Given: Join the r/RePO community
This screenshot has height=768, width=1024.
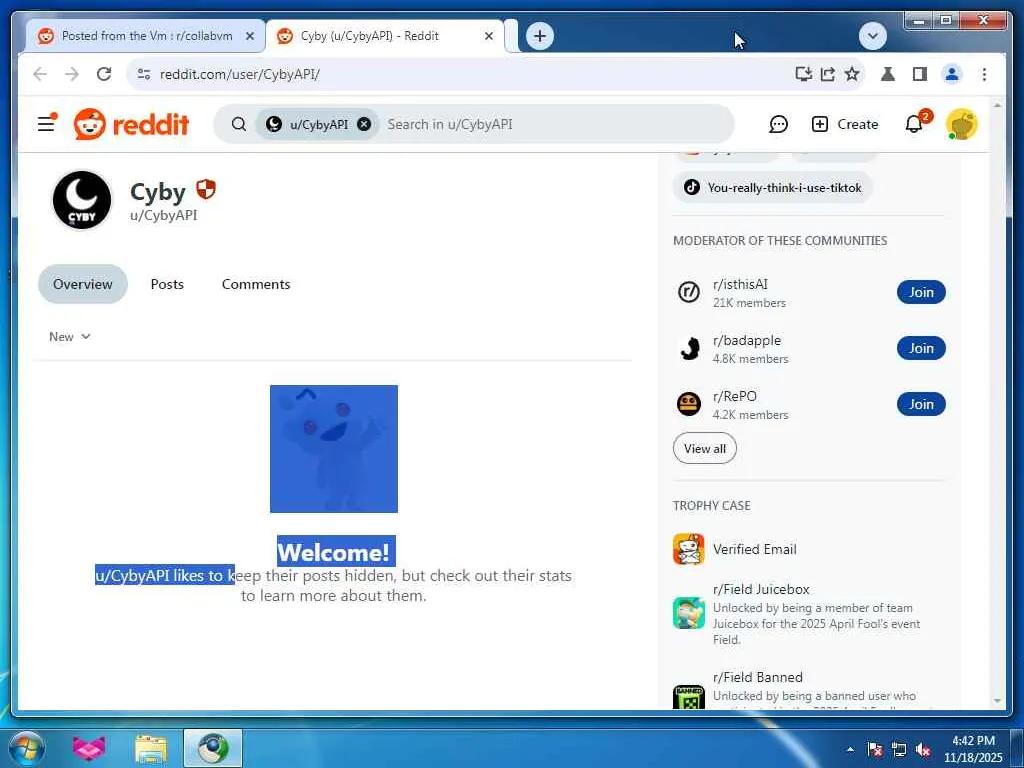Looking at the screenshot, I should (x=921, y=404).
